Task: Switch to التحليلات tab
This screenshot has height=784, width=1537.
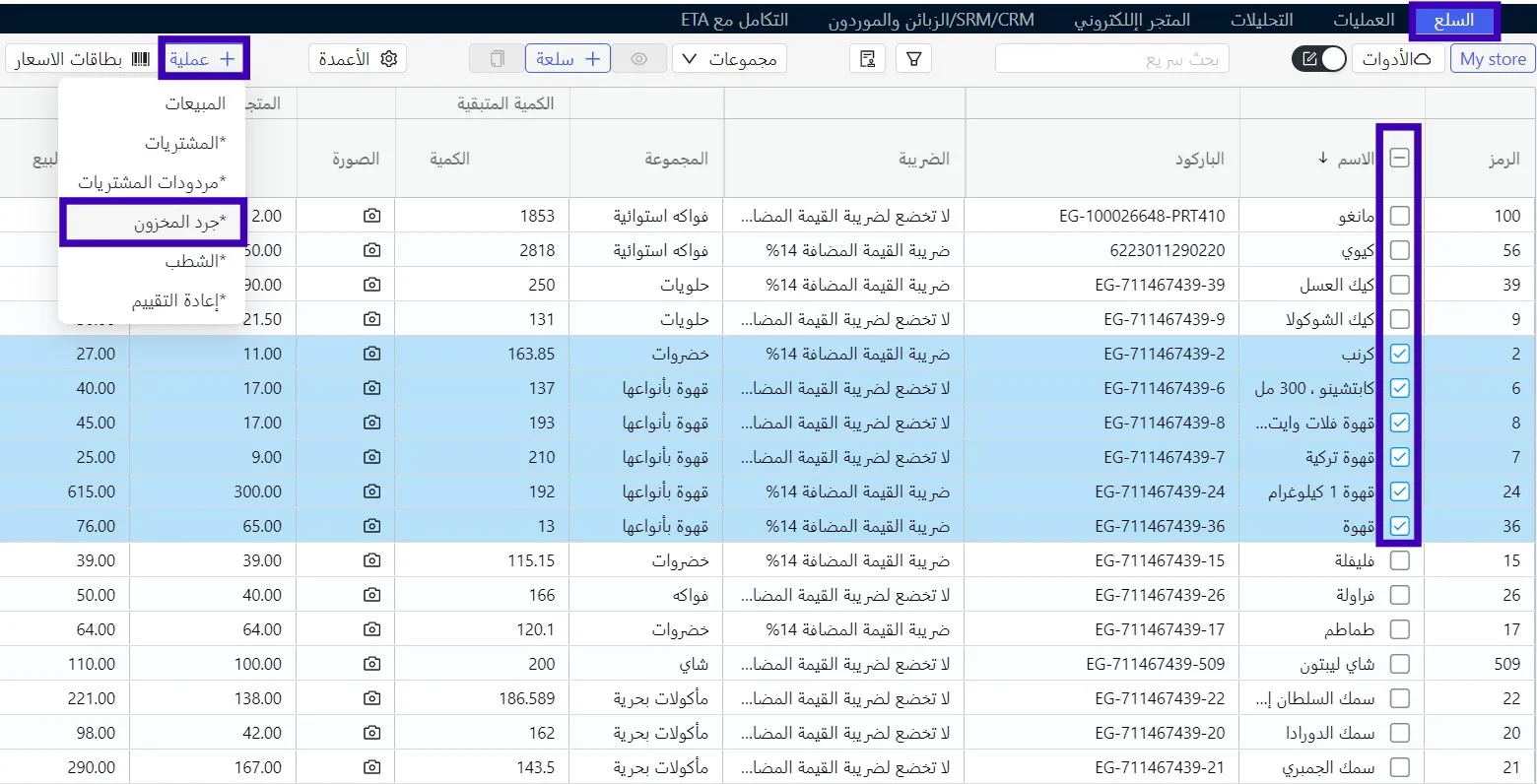Action: point(1261,20)
